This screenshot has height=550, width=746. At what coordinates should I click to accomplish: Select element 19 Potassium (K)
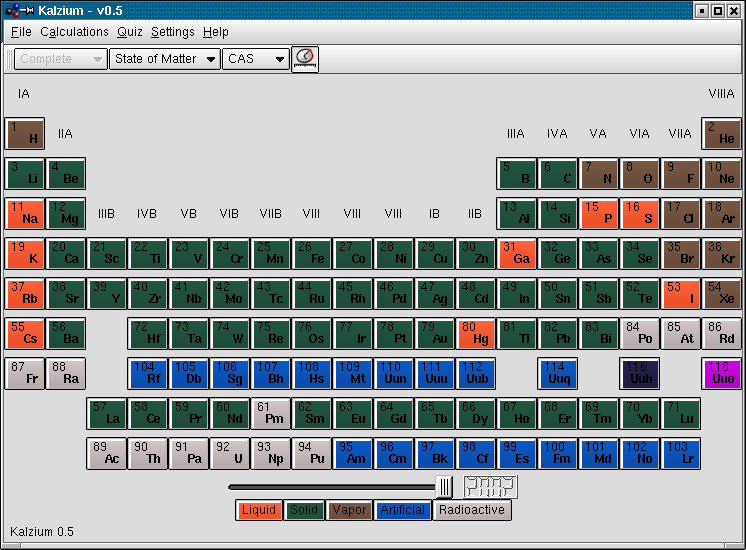(x=25, y=253)
